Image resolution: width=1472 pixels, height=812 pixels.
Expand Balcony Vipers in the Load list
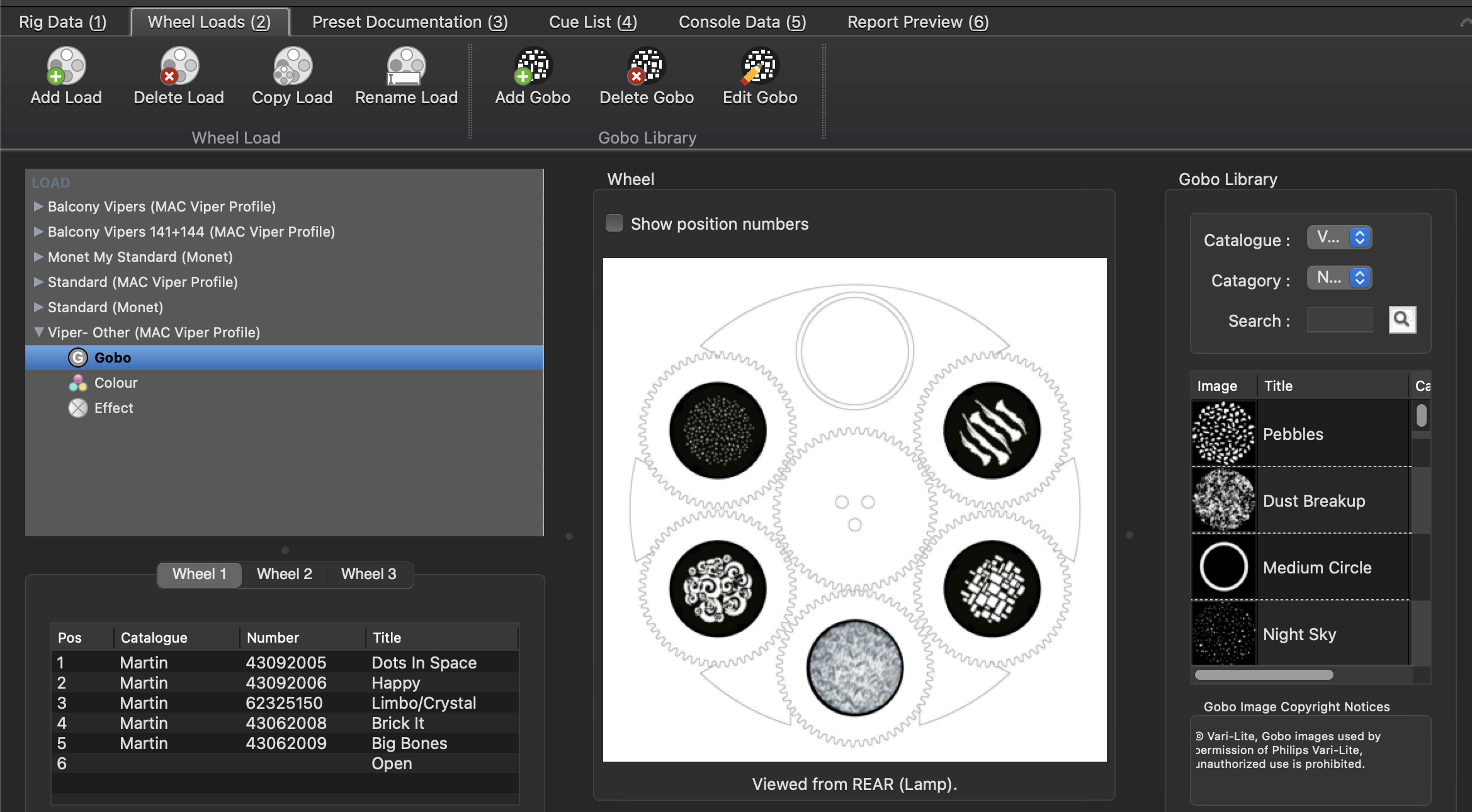coord(38,206)
